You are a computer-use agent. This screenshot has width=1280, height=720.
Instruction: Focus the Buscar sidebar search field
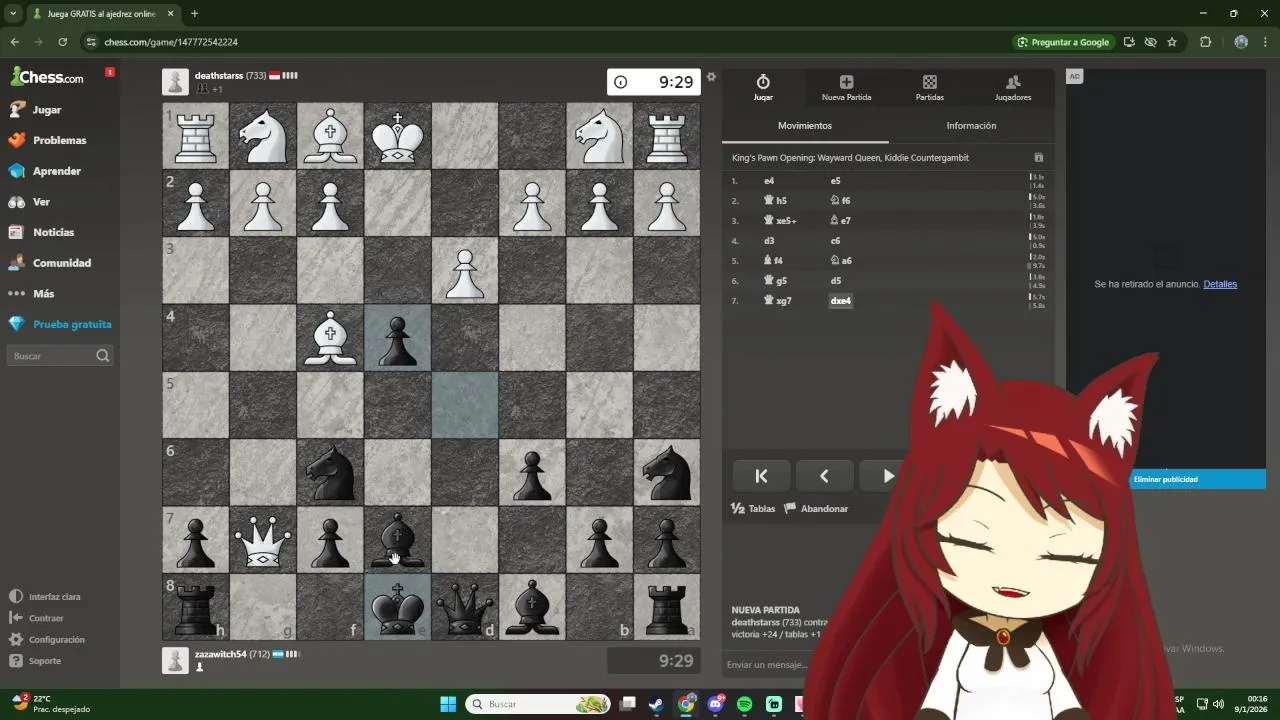point(60,356)
